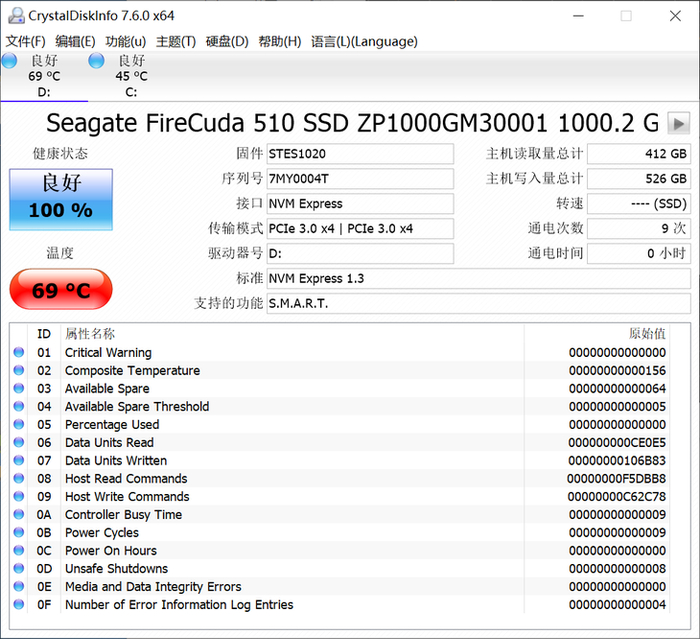Go to next disk with arrow button
Screen dimensions: 700x639
[x=679, y=123]
